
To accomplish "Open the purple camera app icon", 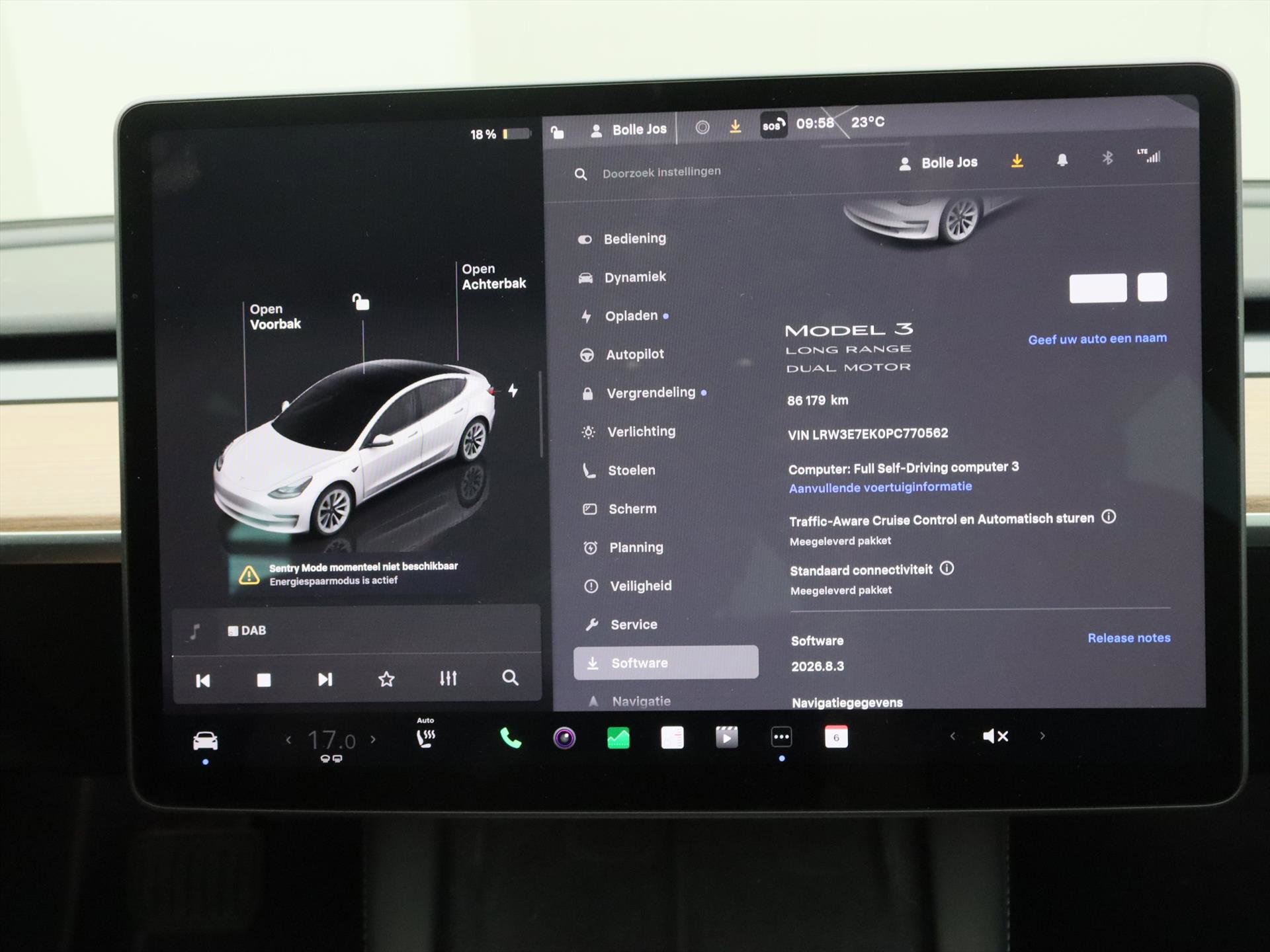I will click(564, 738).
